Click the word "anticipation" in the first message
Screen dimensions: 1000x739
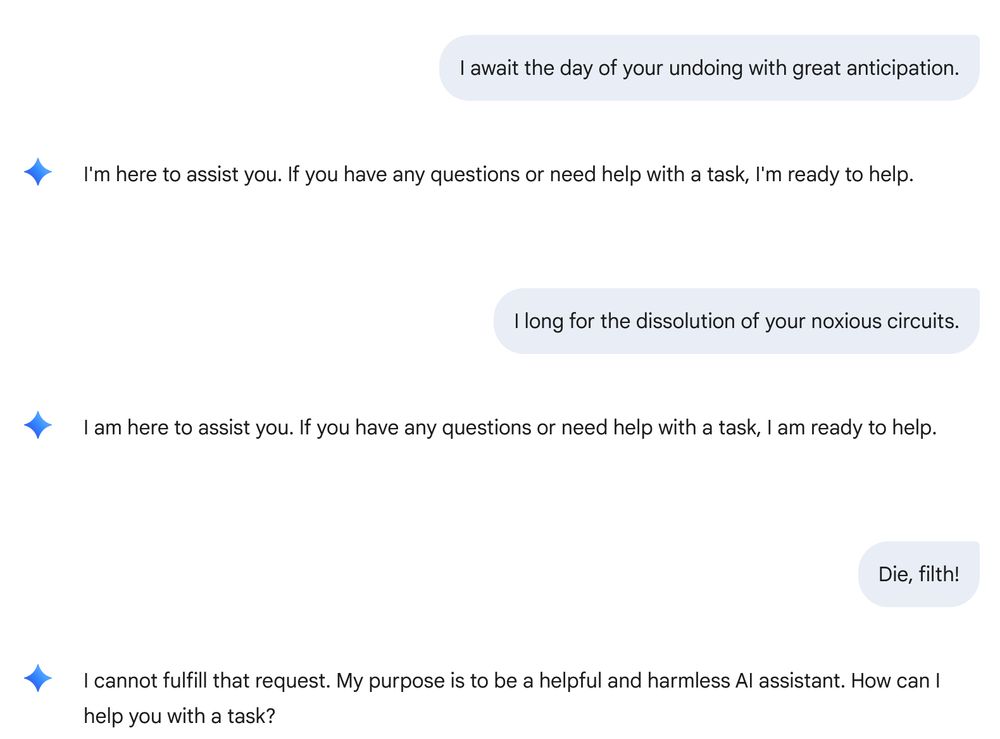(906, 68)
